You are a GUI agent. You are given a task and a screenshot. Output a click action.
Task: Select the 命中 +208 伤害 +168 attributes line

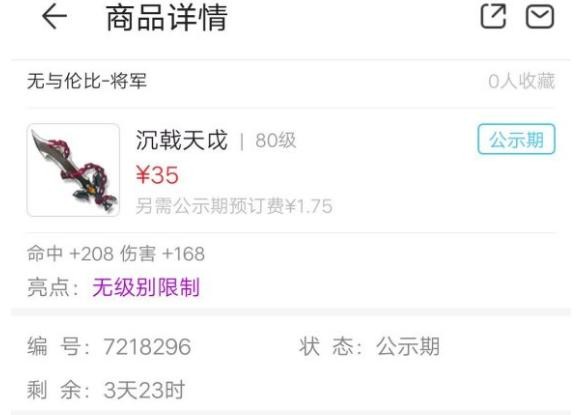point(116,254)
